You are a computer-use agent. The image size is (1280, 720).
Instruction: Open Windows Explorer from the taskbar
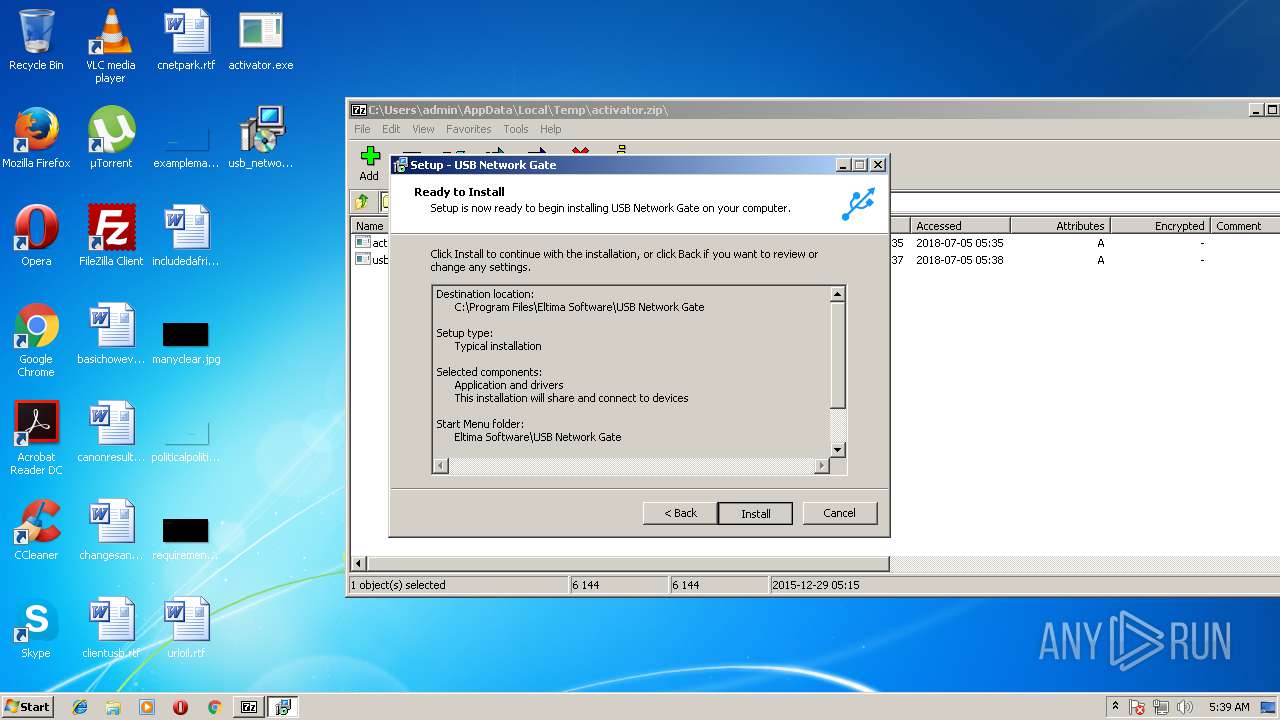113,707
